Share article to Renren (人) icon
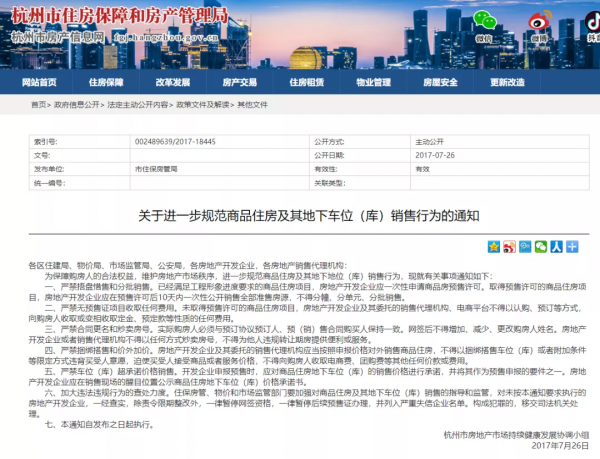This screenshot has height=459, width=600. click(556, 247)
